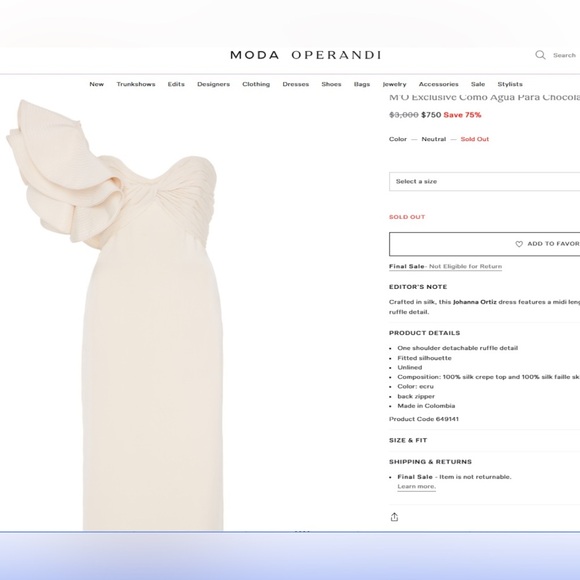Open the Stylists menu
Viewport: 580px width, 580px height.
click(510, 84)
